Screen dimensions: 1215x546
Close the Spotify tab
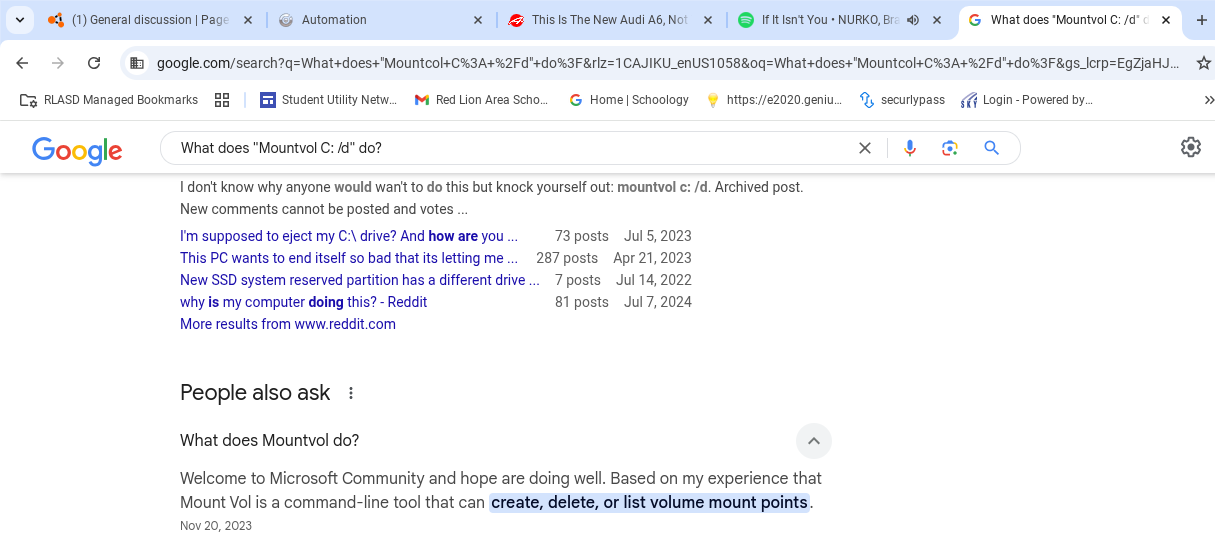click(937, 20)
